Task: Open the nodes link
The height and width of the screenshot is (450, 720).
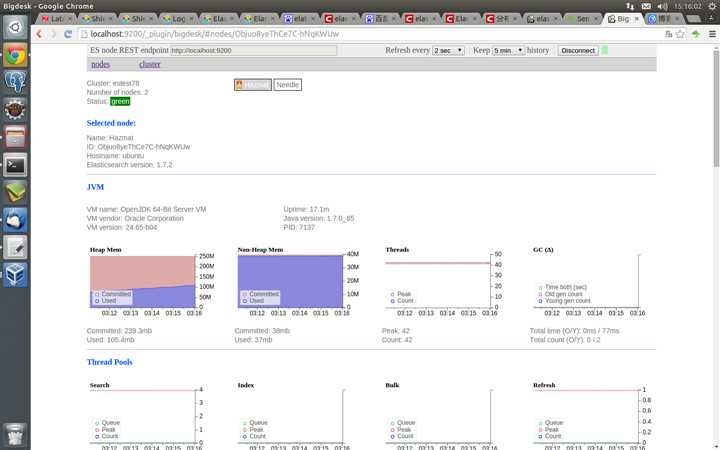Action: [x=101, y=64]
